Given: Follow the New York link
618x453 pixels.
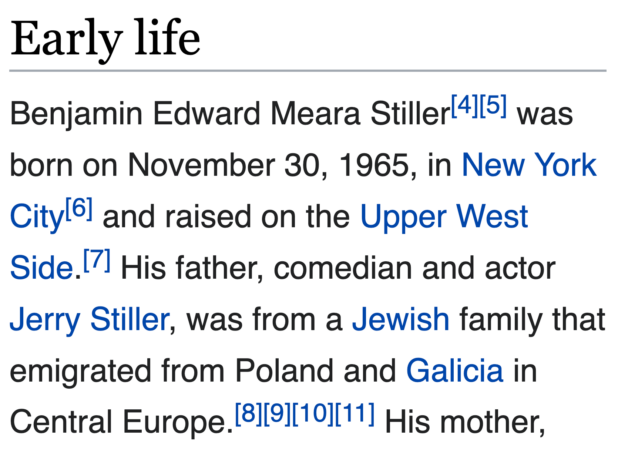Looking at the screenshot, I should [x=528, y=165].
